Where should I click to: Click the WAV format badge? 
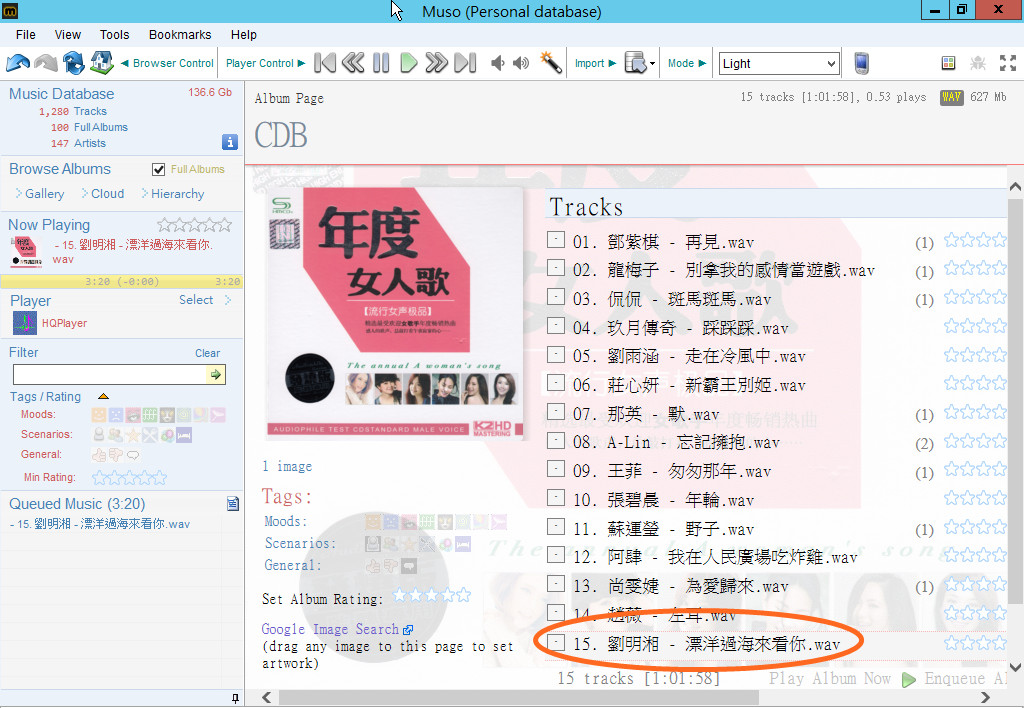point(952,97)
